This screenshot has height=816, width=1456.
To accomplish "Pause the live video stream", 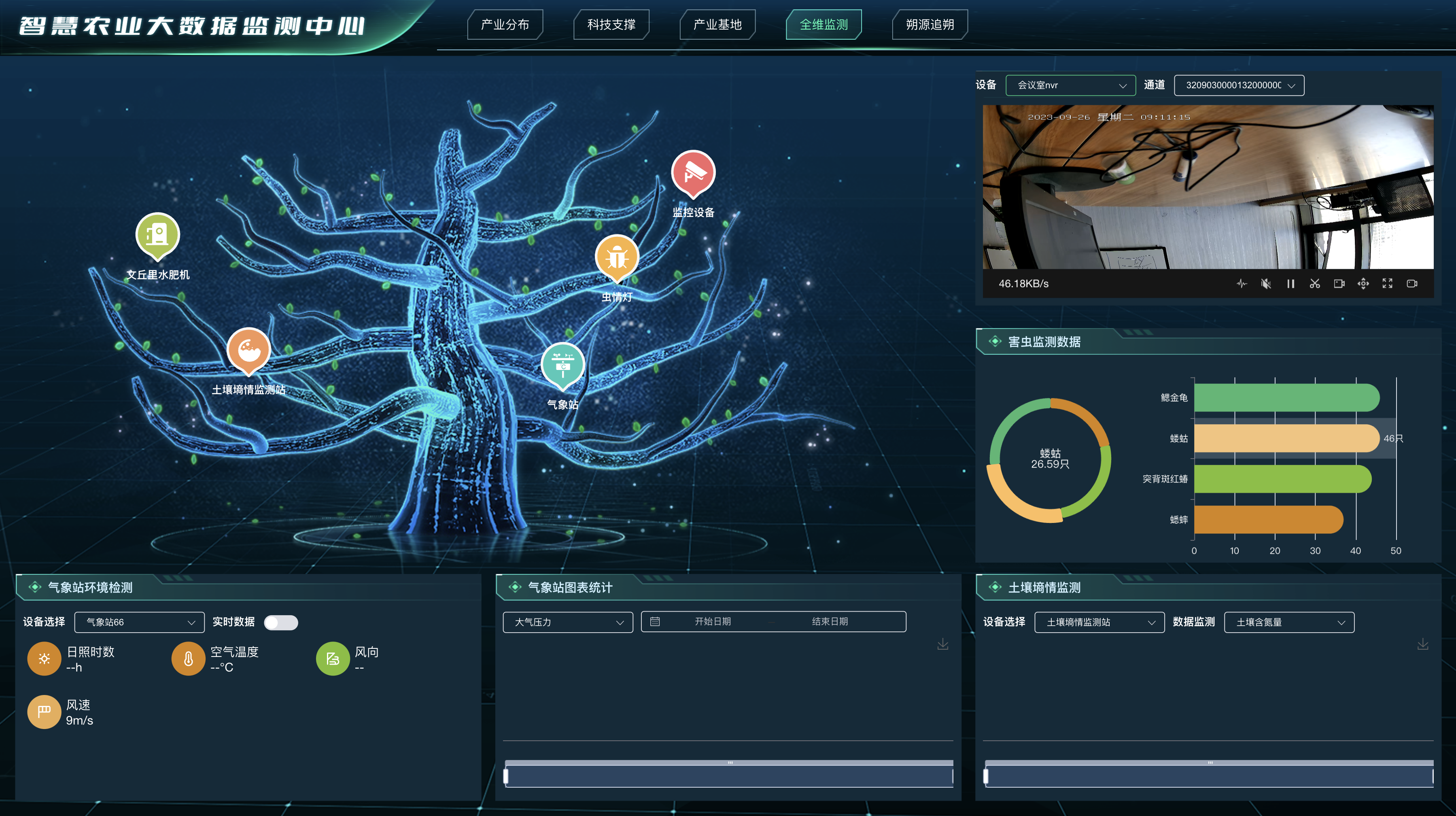I will coord(1290,284).
